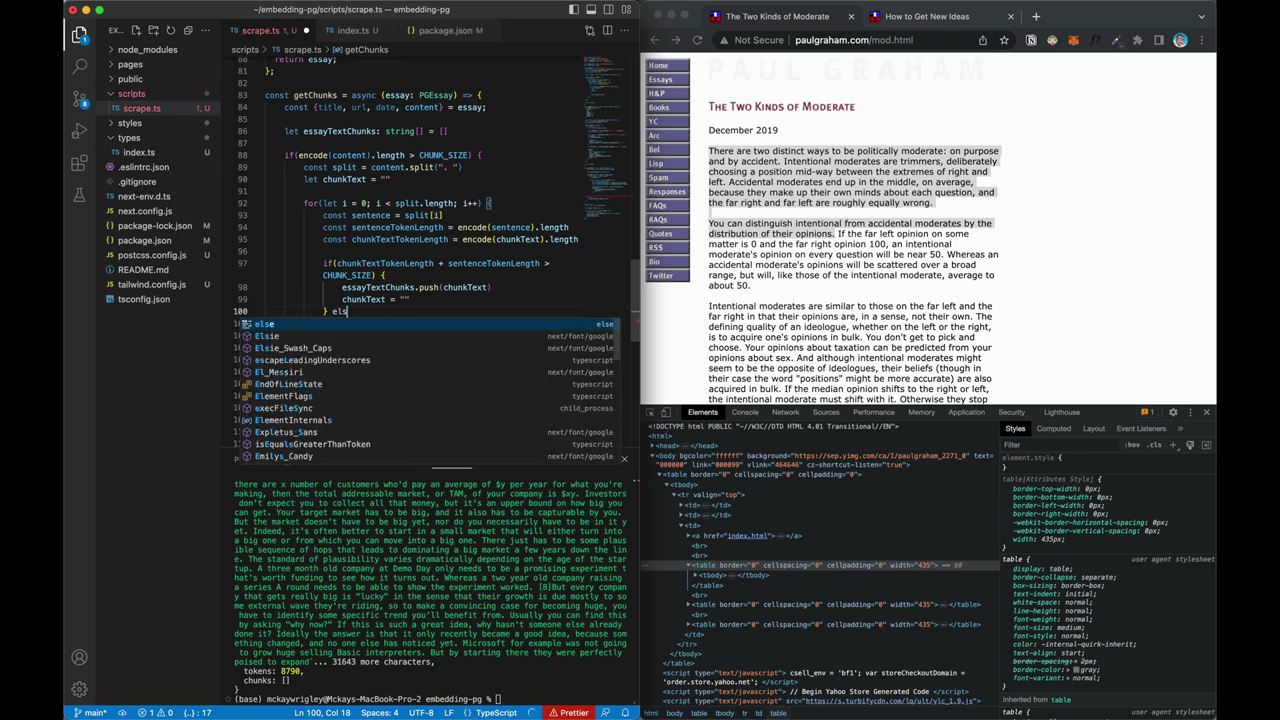
Task: Open the Network tab in DevTools
Action: [x=785, y=412]
